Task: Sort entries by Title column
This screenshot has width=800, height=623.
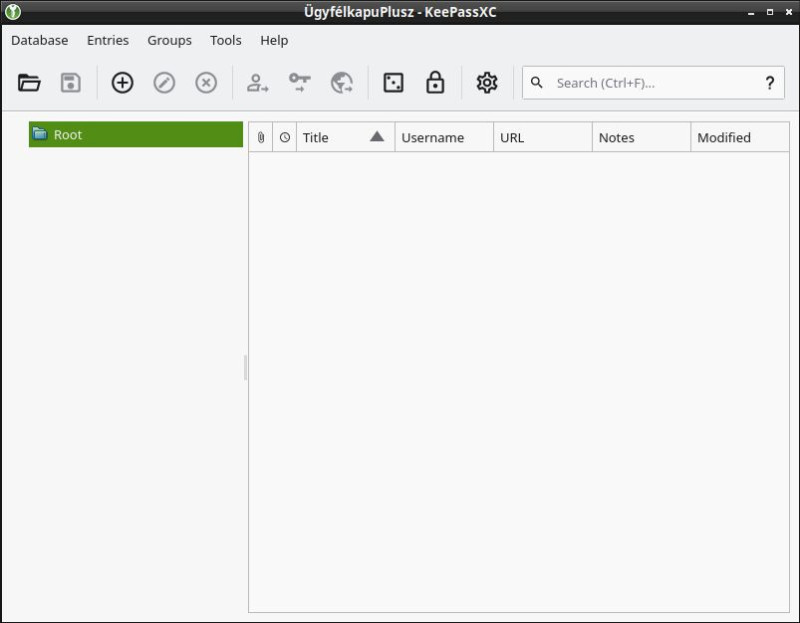Action: (x=345, y=137)
